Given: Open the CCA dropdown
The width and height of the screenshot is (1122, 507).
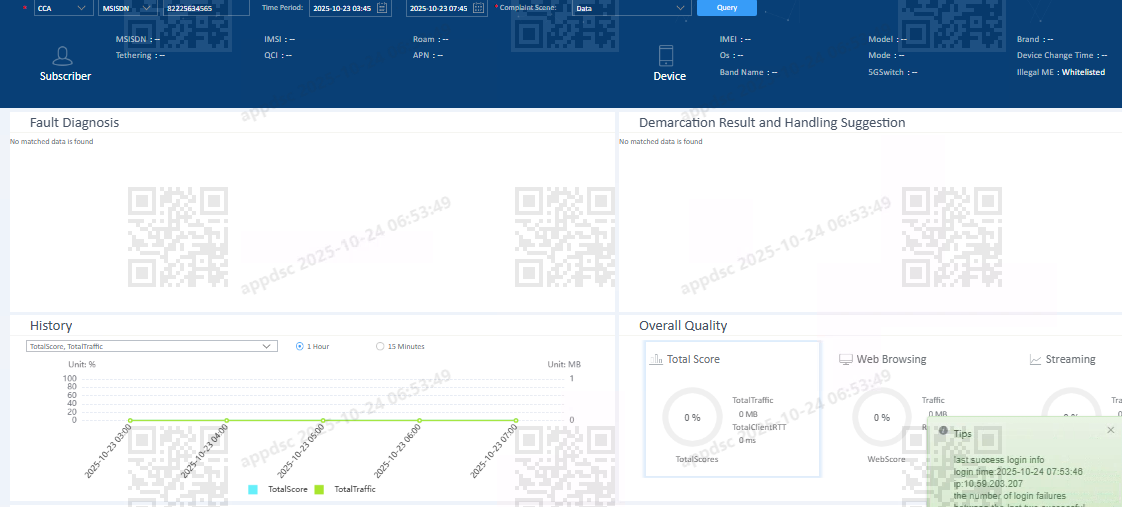Looking at the screenshot, I should [64, 8].
